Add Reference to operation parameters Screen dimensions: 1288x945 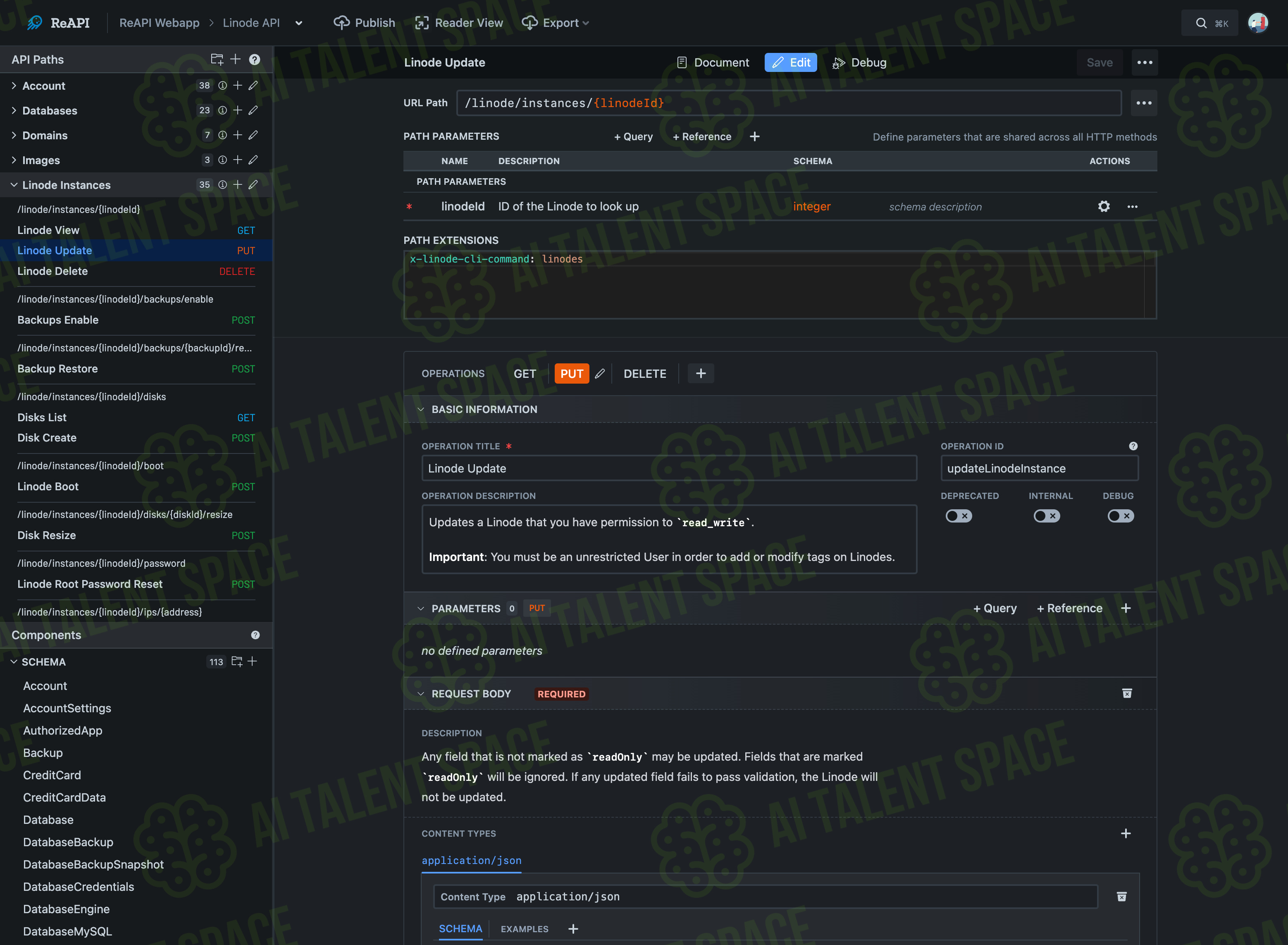pyautogui.click(x=1069, y=608)
